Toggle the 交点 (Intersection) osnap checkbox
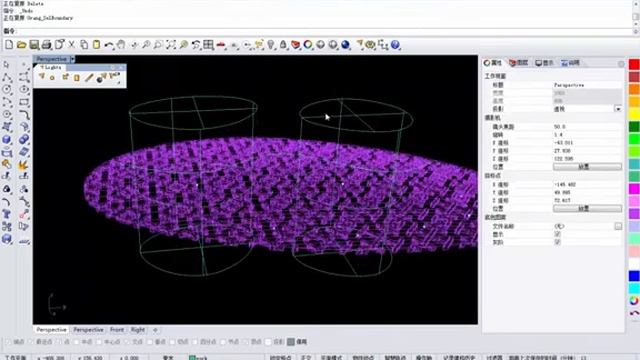 (x=127, y=342)
